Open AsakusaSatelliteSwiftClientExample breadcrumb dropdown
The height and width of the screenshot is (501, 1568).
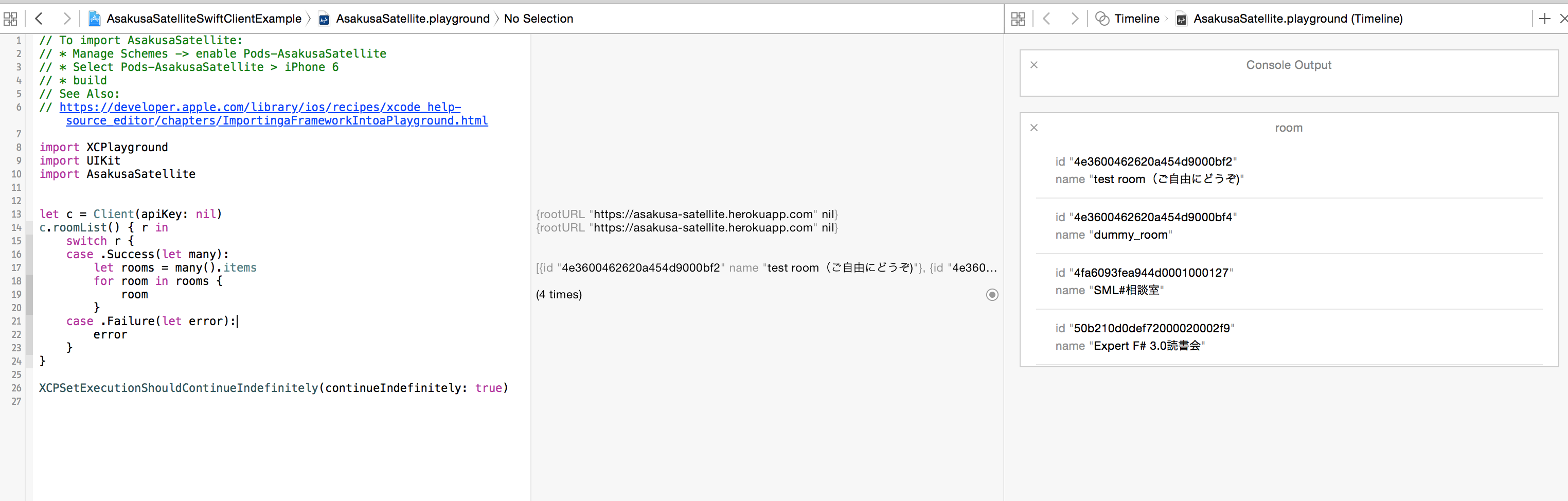[x=203, y=19]
